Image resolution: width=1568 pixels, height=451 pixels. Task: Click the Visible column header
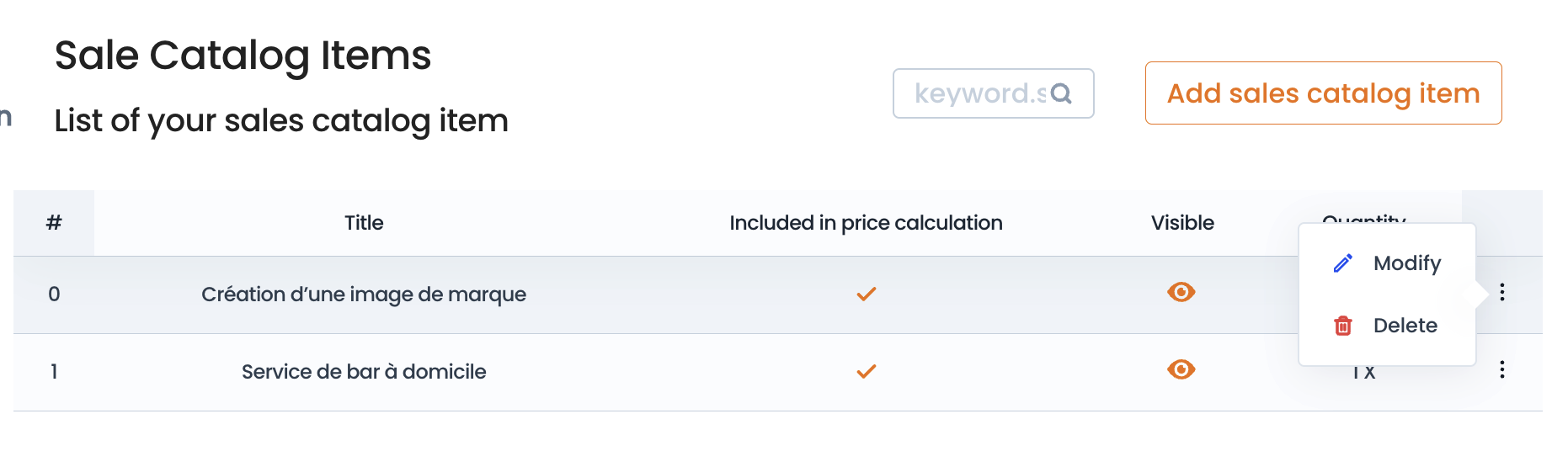1182,223
